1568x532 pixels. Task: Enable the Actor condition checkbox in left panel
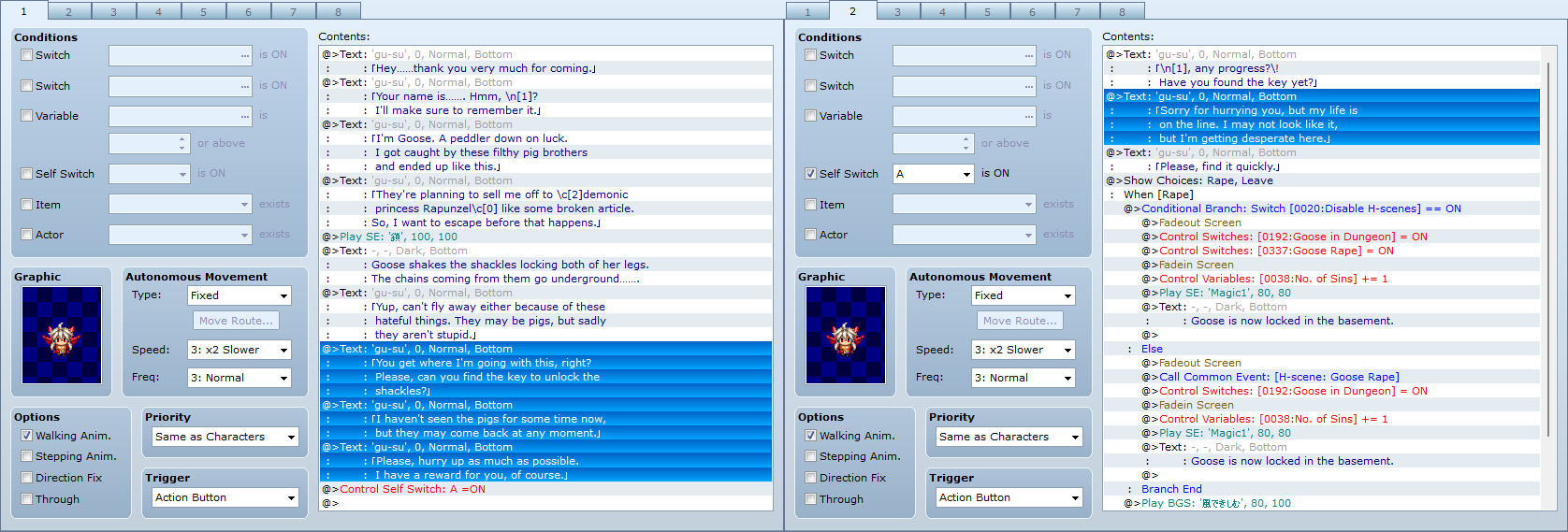tap(27, 235)
